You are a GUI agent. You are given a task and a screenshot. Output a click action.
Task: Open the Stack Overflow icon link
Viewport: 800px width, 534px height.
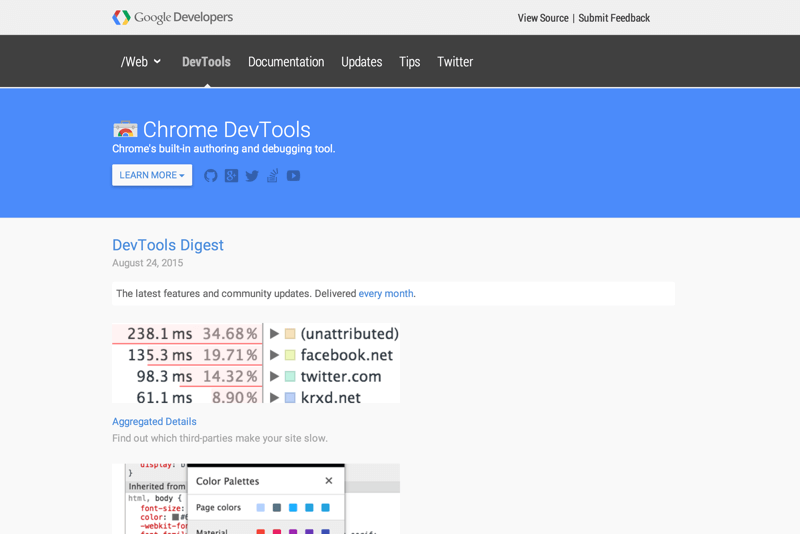pyautogui.click(x=272, y=176)
